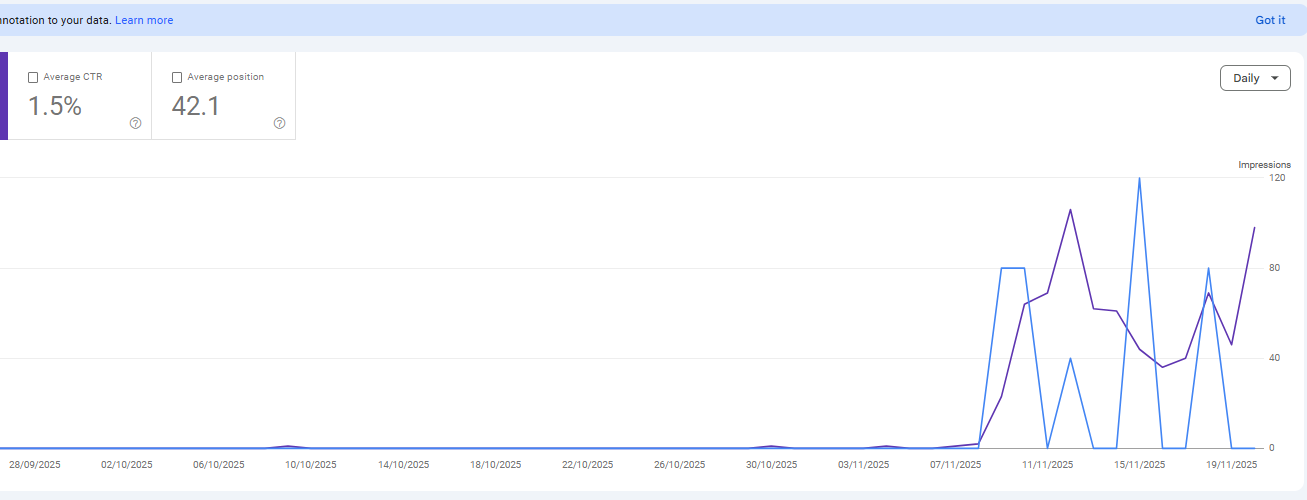The image size is (1307, 500).
Task: Click the 42.1 Average position value
Action: [x=196, y=106]
